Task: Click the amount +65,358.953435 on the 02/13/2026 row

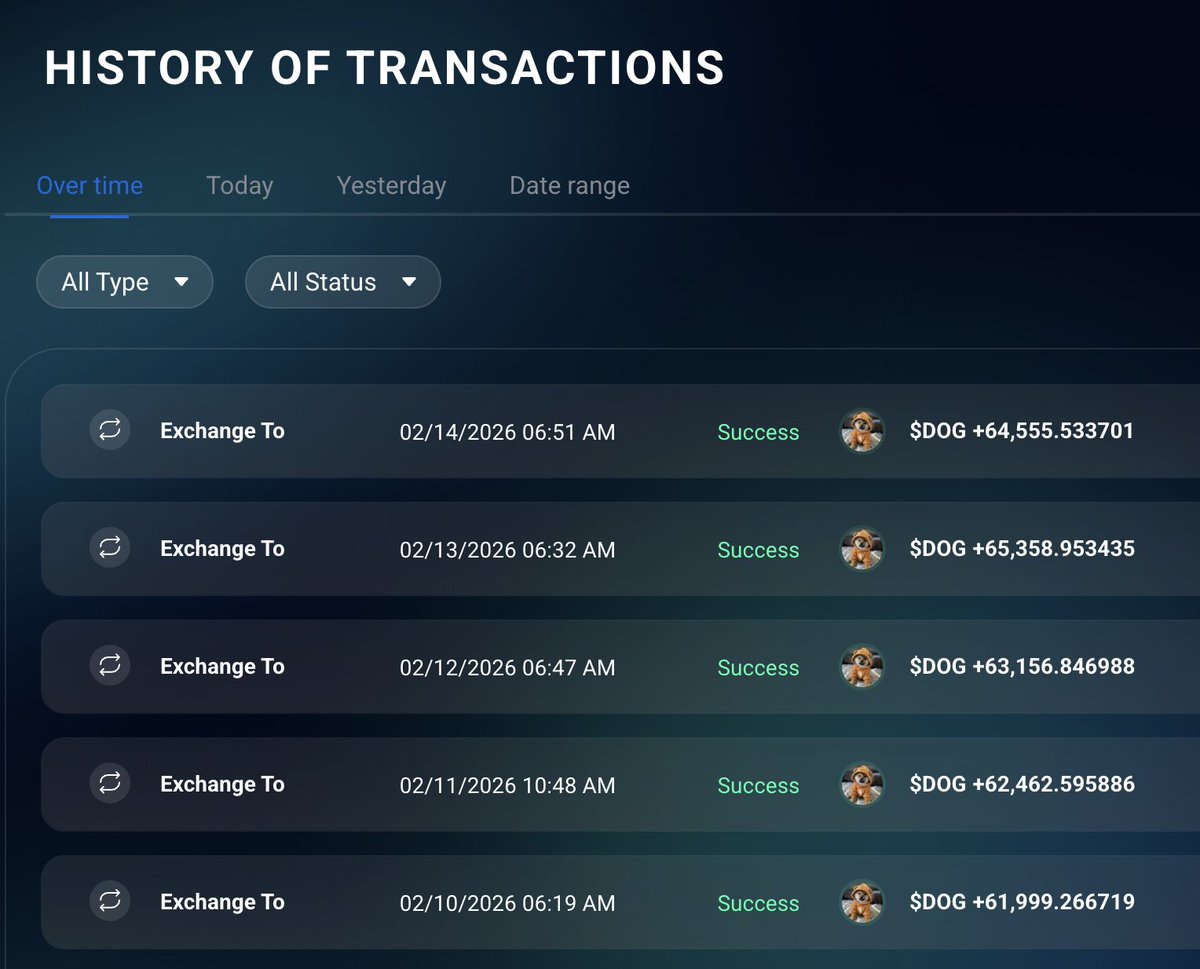Action: click(1023, 549)
